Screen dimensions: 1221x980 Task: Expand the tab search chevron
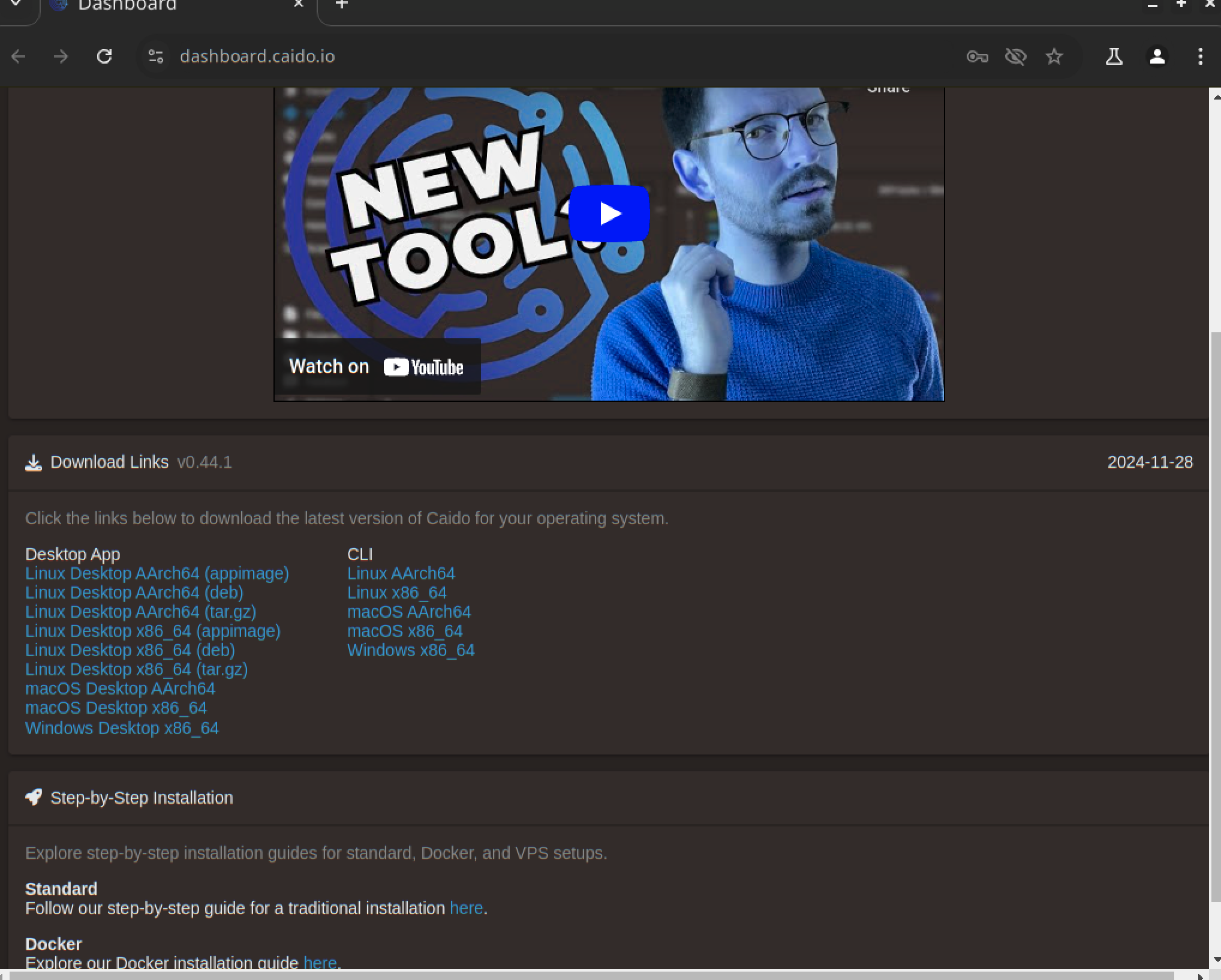[16, 5]
